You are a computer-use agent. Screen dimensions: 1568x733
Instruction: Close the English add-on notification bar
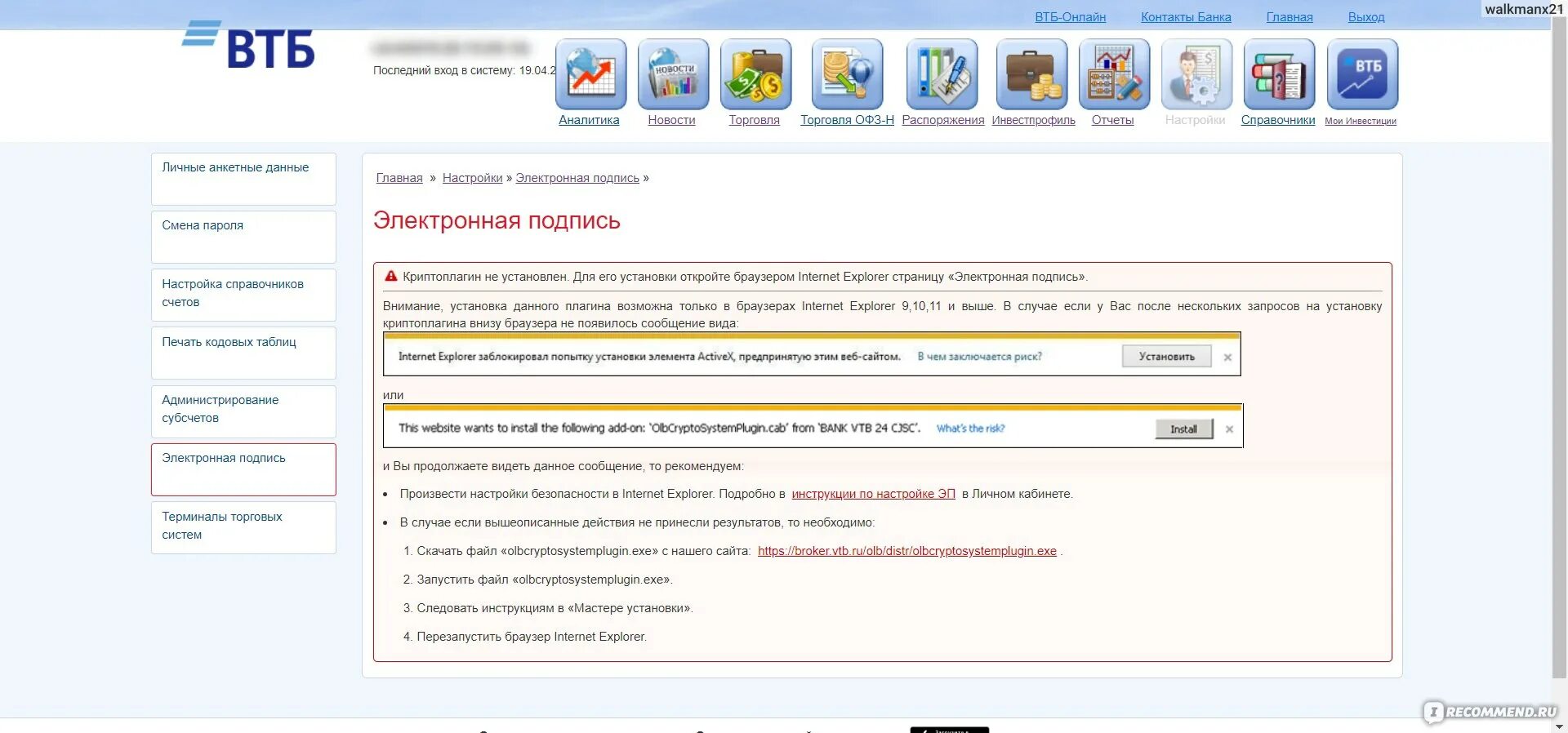click(x=1229, y=429)
